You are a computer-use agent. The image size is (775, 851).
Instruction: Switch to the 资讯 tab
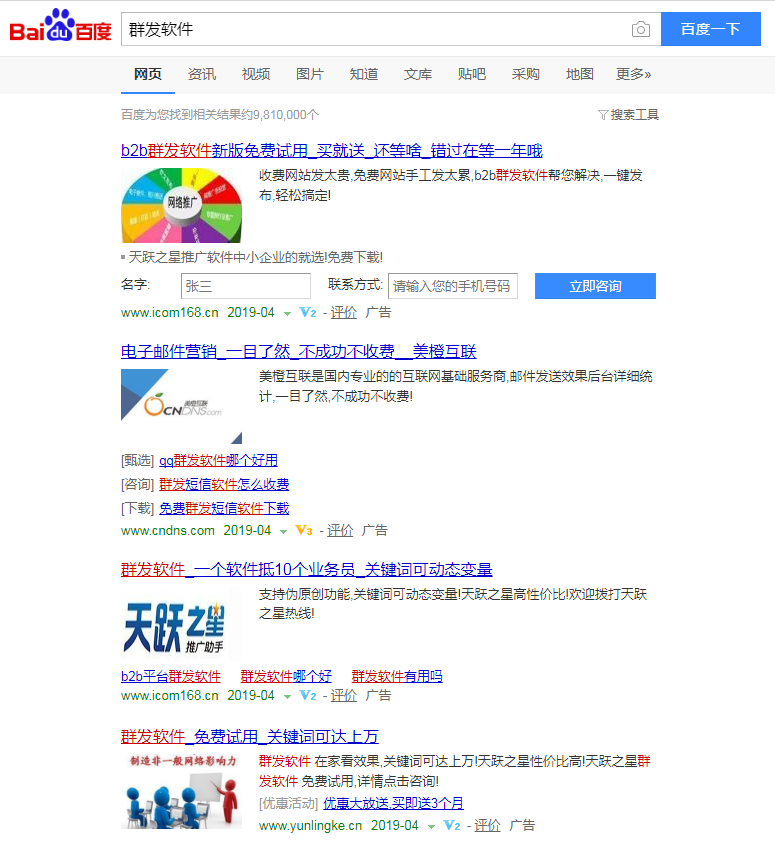pyautogui.click(x=202, y=74)
